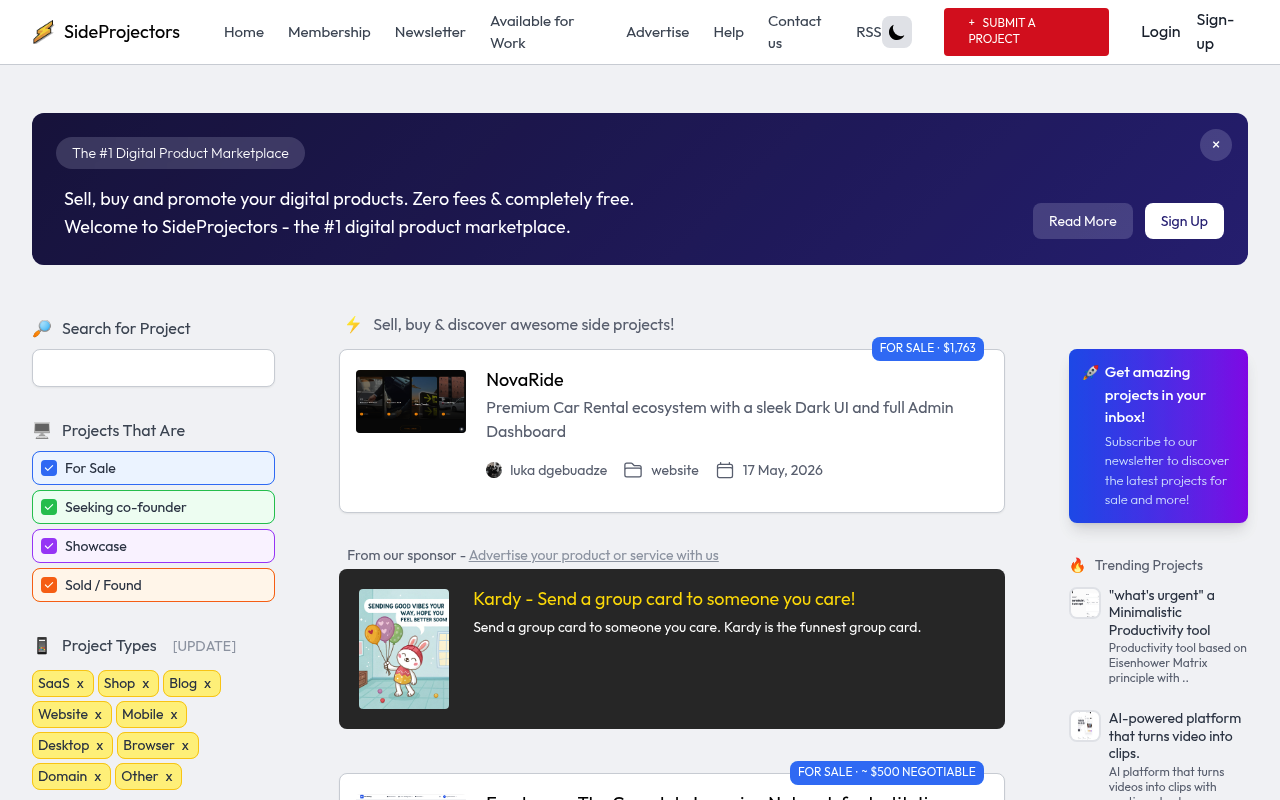Remove the Shop project type tag

tap(145, 684)
